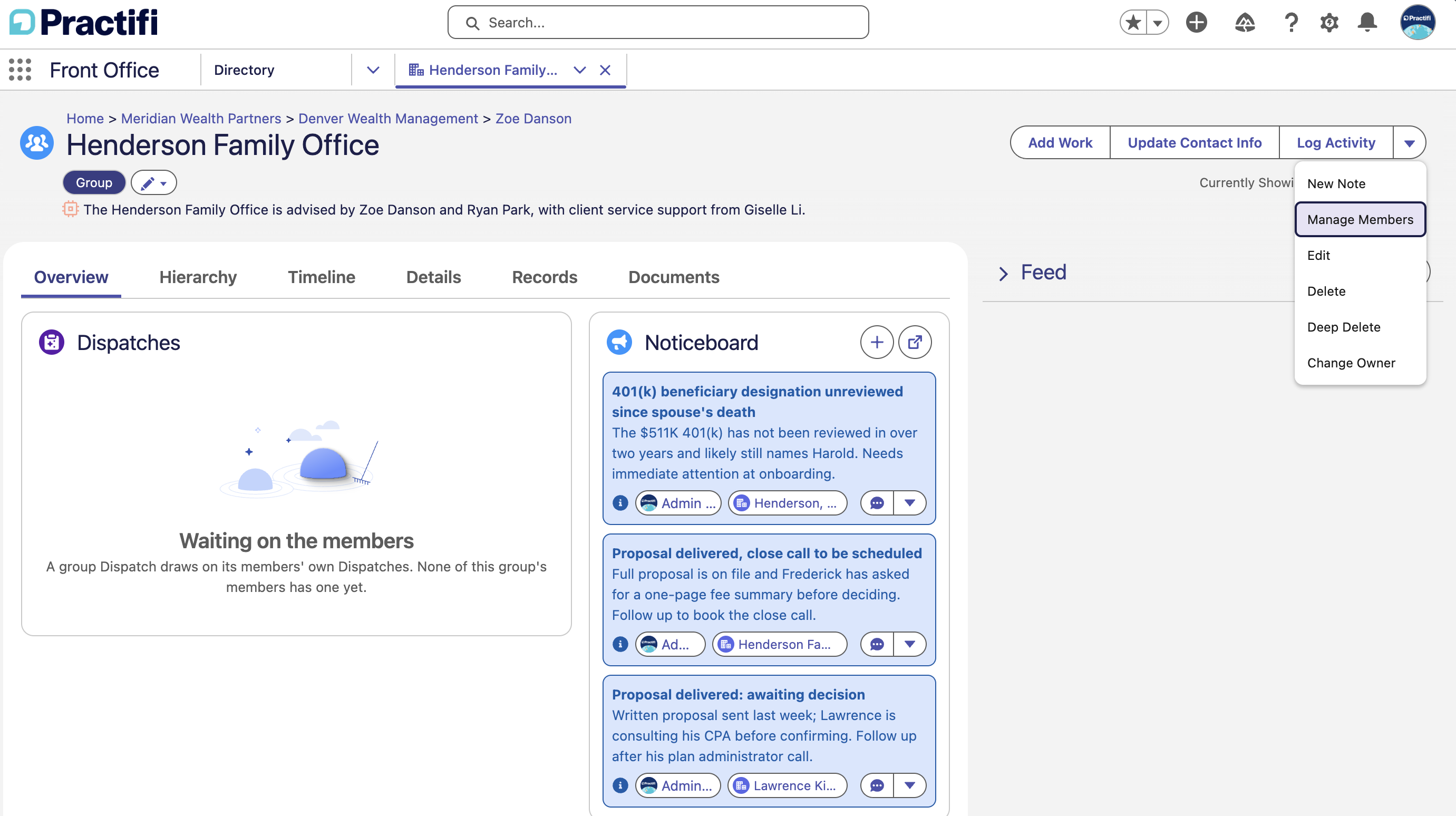Open the Trailhead guidance icon
Screen dimensions: 1456x816
[1245, 23]
